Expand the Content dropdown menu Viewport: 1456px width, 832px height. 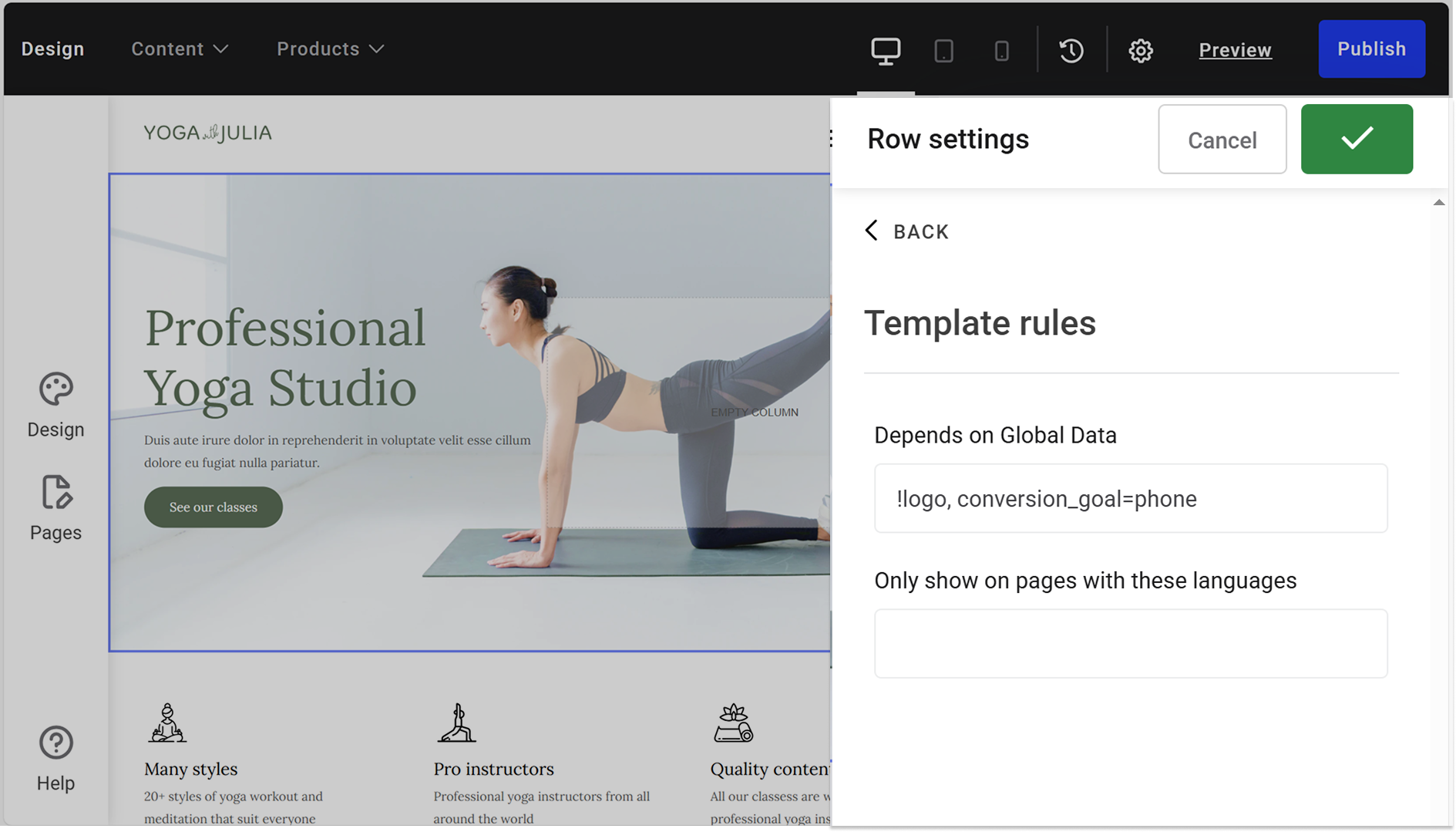tap(180, 49)
